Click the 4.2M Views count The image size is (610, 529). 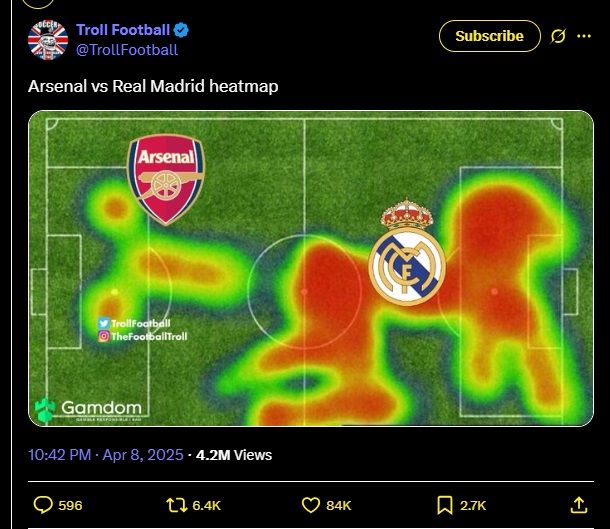tap(234, 455)
